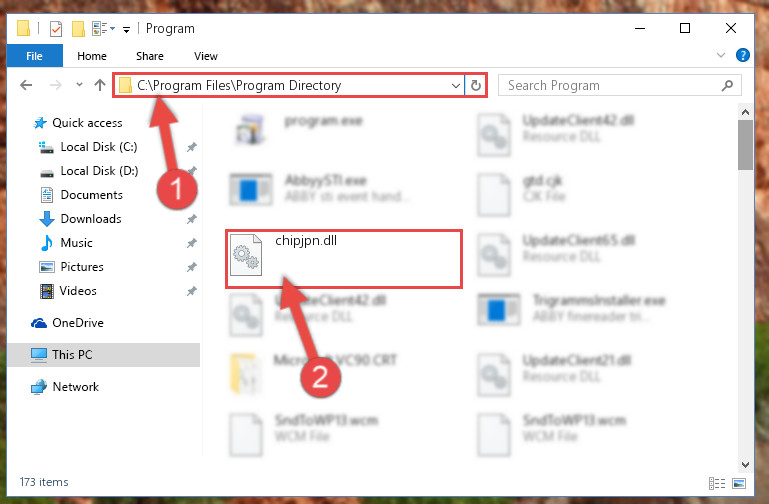Go back with the left arrow

pyautogui.click(x=26, y=85)
